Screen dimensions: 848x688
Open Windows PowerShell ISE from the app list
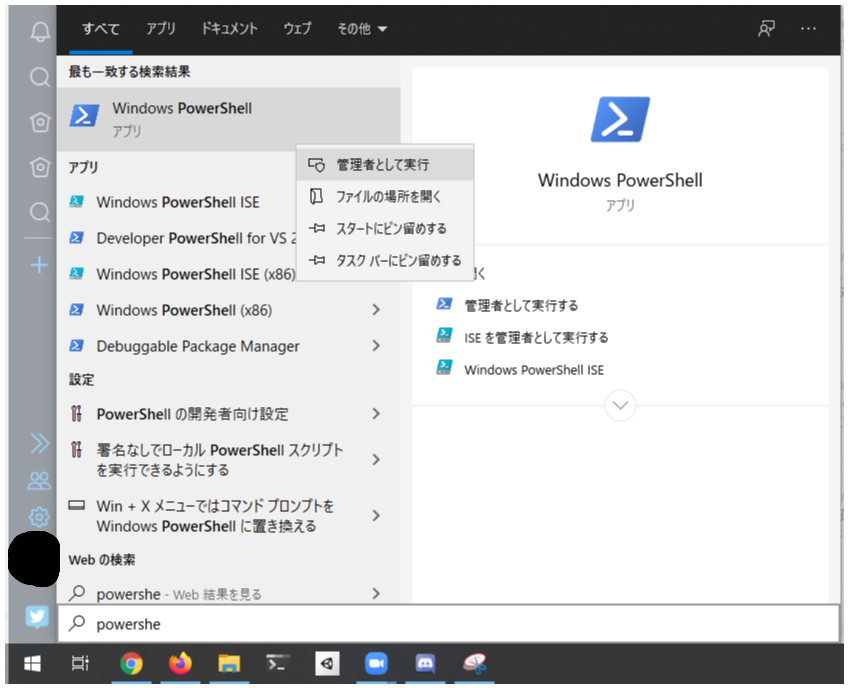click(x=178, y=202)
